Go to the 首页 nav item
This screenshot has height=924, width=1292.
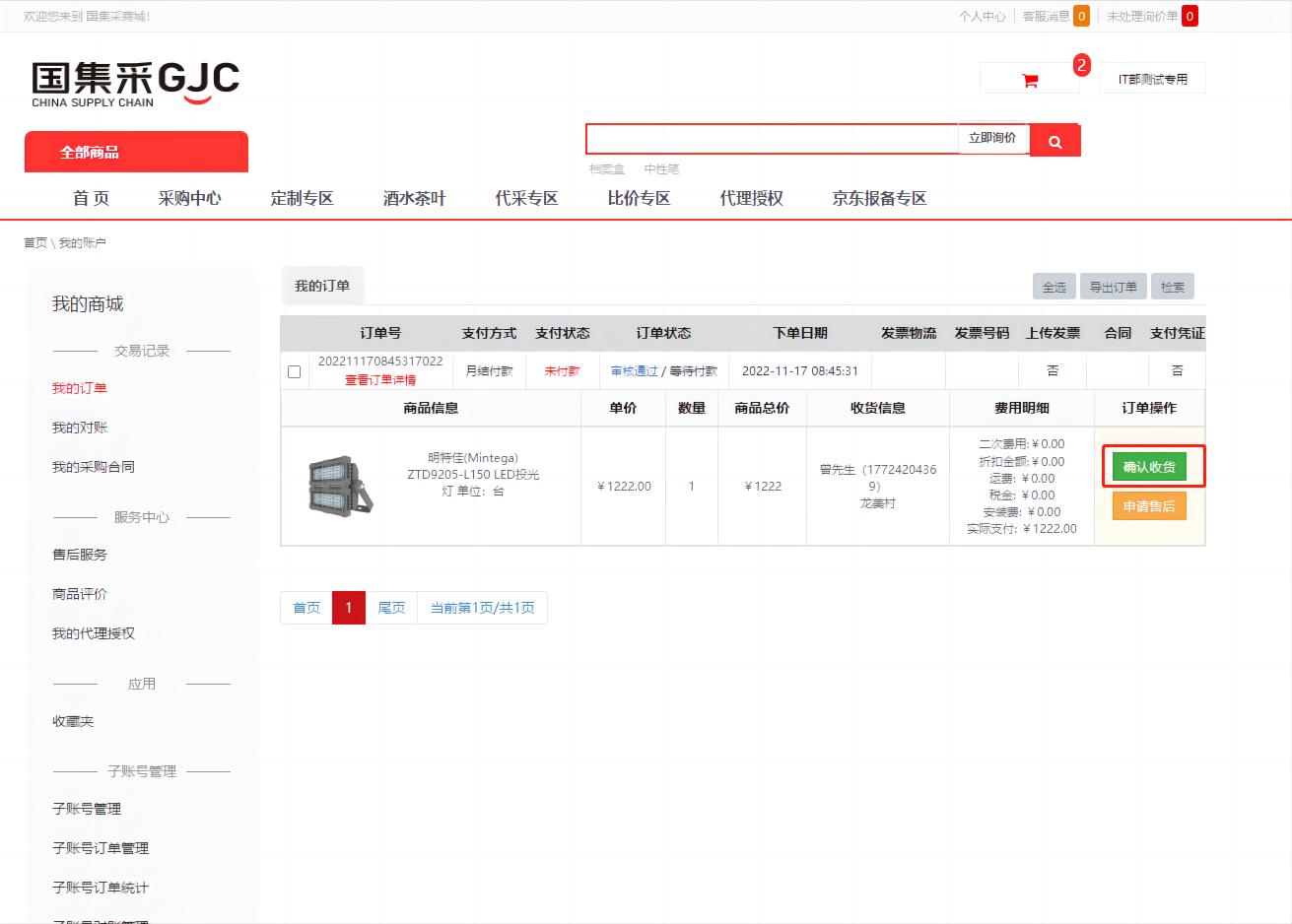pos(91,198)
